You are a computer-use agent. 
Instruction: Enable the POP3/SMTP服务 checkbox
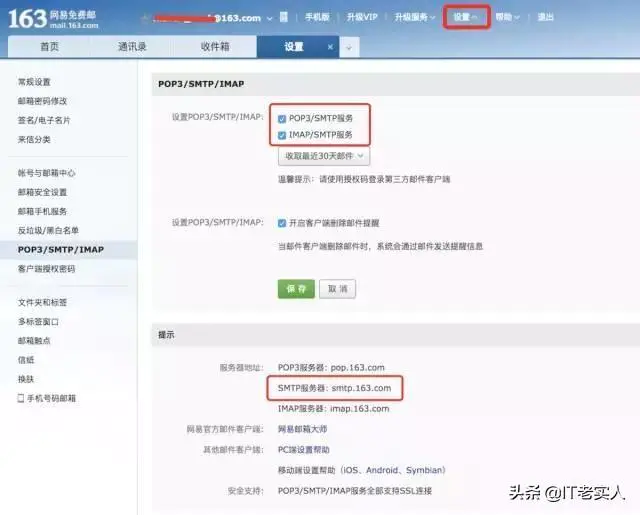(x=282, y=119)
